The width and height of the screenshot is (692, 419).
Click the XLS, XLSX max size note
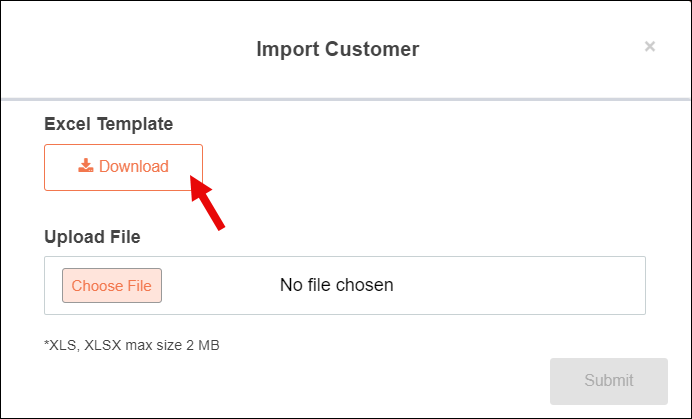[x=132, y=345]
